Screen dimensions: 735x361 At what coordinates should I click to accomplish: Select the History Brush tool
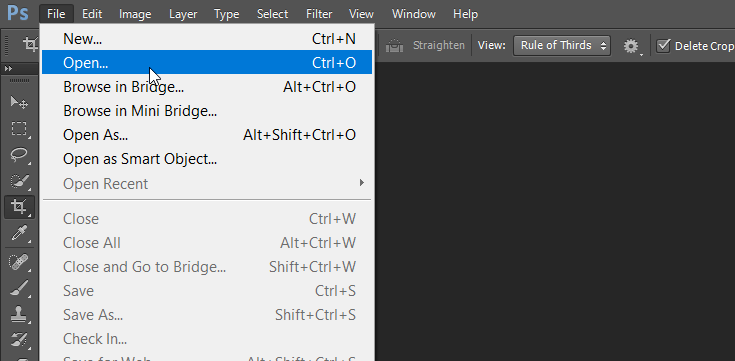click(x=19, y=339)
